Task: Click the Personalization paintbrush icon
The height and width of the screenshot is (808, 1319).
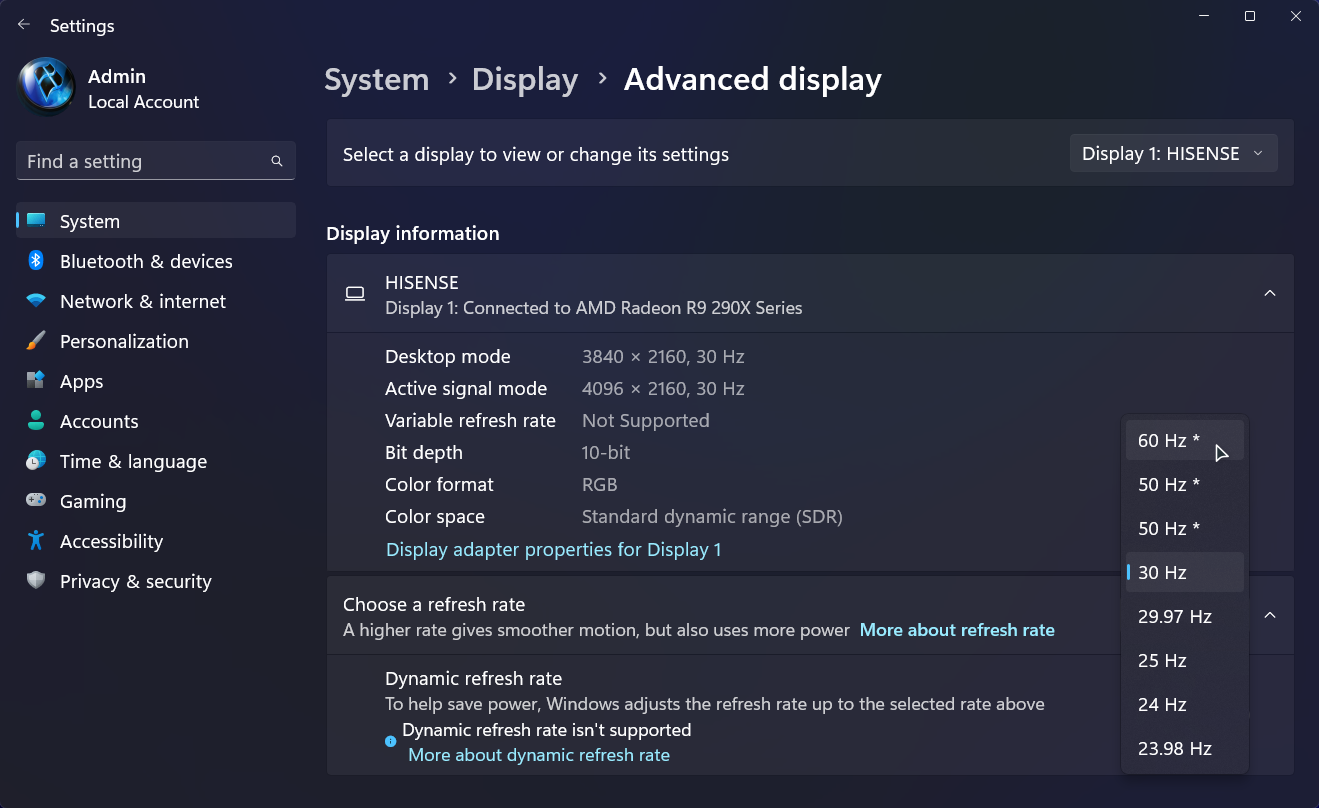Action: [36, 341]
